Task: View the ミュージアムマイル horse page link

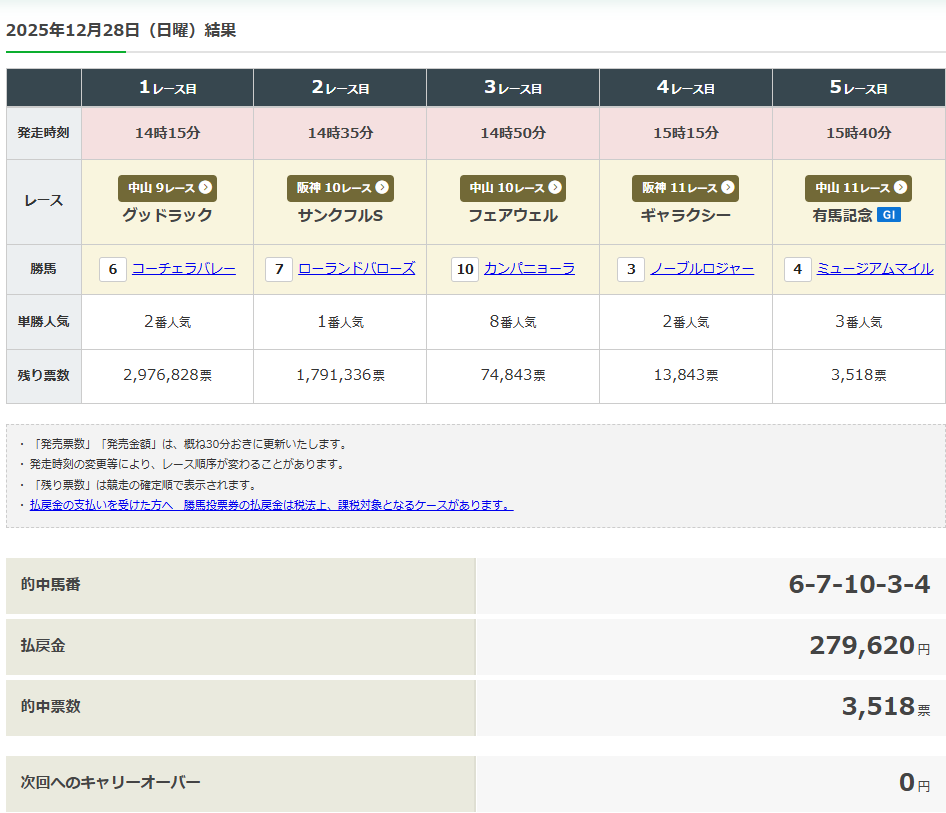Action: (875, 269)
